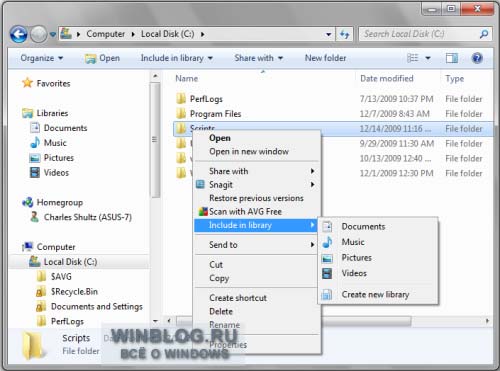Click Computer in the address breadcrumb
The image size is (500, 371).
coord(105,34)
